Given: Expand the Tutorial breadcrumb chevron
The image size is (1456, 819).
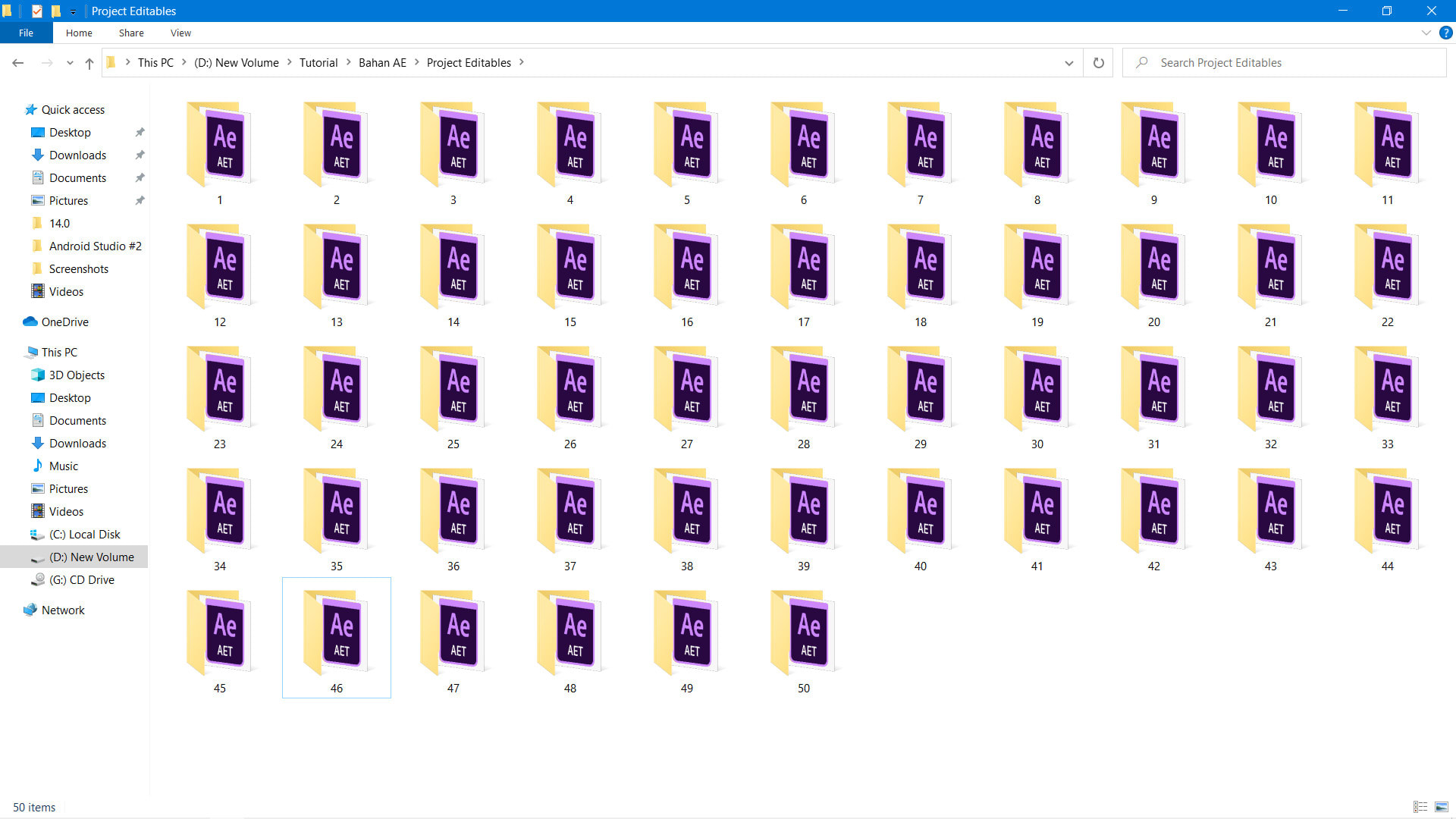Looking at the screenshot, I should [349, 62].
